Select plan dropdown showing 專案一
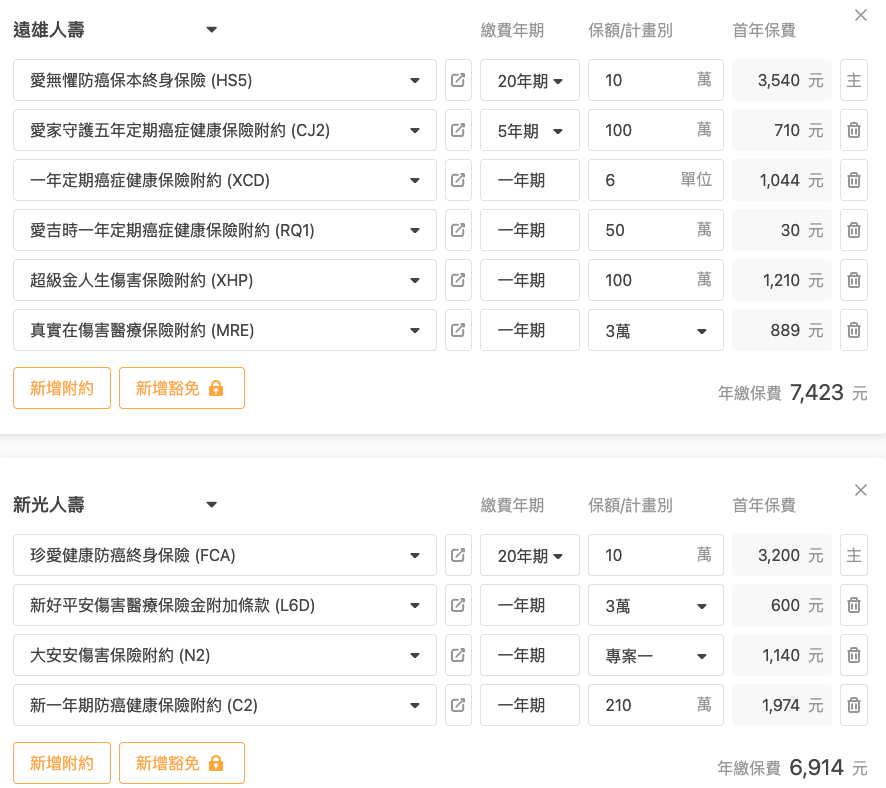 (655, 655)
